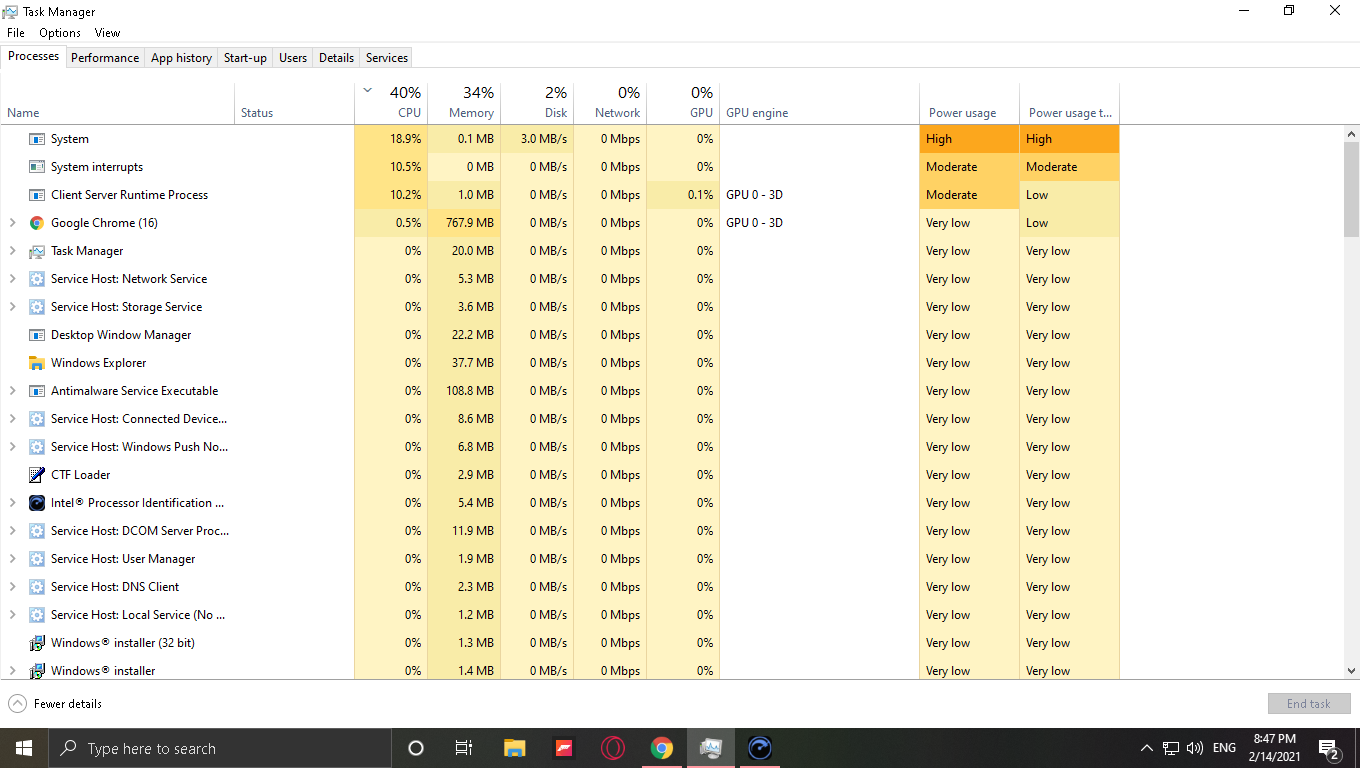Expand the Task Manager process entry

click(x=12, y=251)
